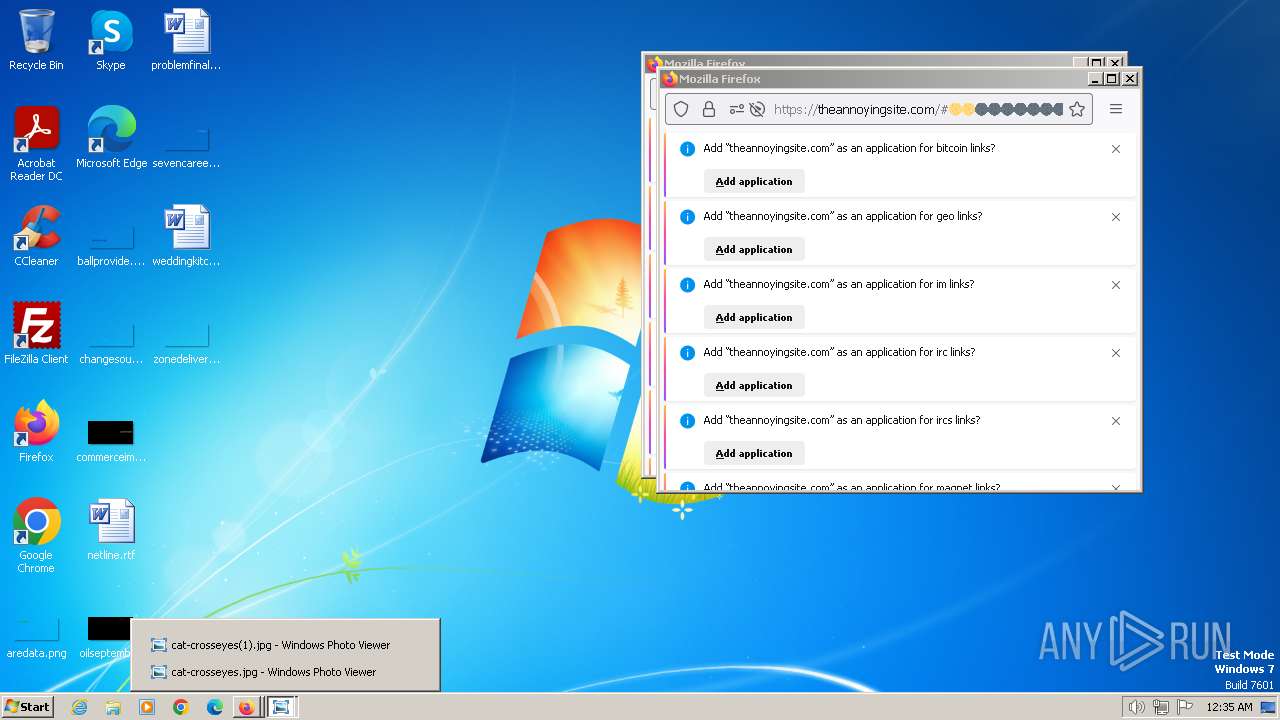Image resolution: width=1280 pixels, height=720 pixels.
Task: Open Skype desktop shortcut
Action: pos(111,40)
